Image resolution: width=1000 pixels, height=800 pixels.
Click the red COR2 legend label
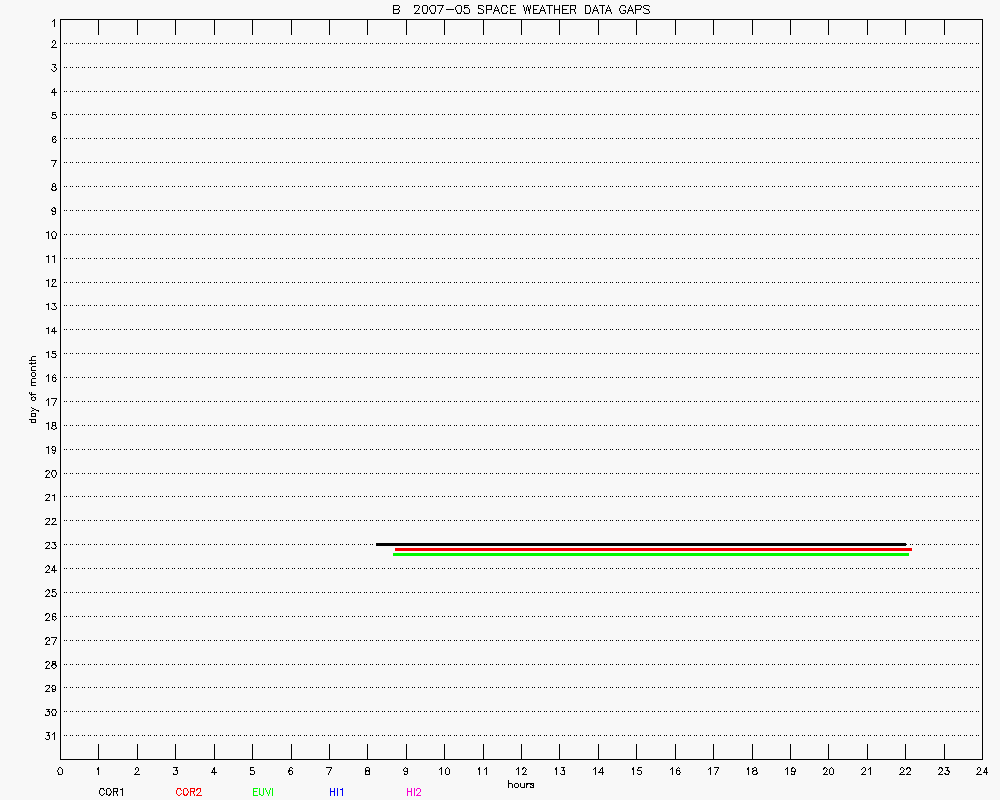tap(188, 792)
